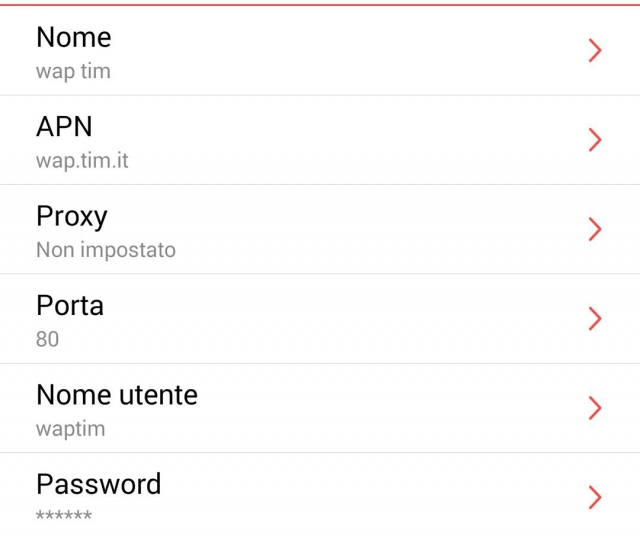Click the wap.tim.it APN value
The height and width of the screenshot is (540, 640).
tap(82, 161)
